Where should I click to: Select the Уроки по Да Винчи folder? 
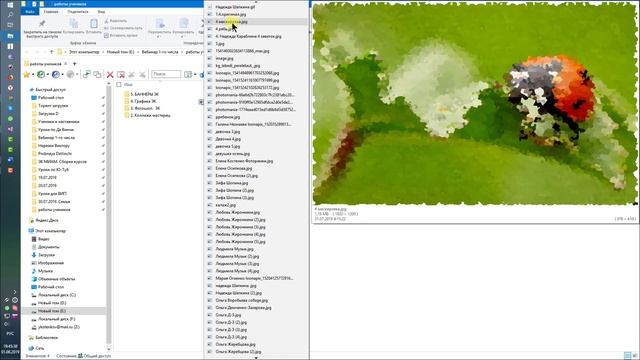56,130
